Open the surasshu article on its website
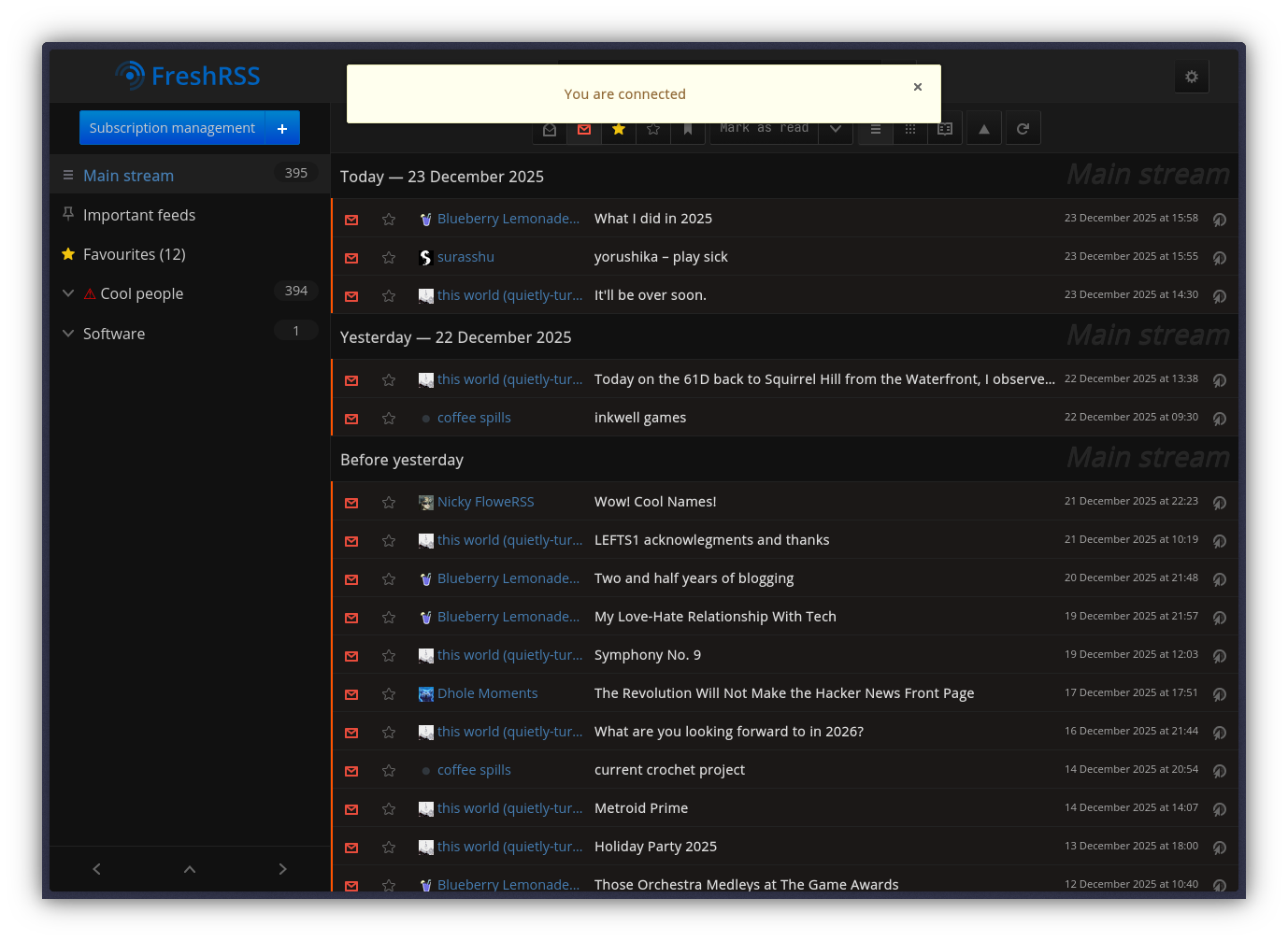Viewport: 1288px width, 941px height. (x=1219, y=258)
